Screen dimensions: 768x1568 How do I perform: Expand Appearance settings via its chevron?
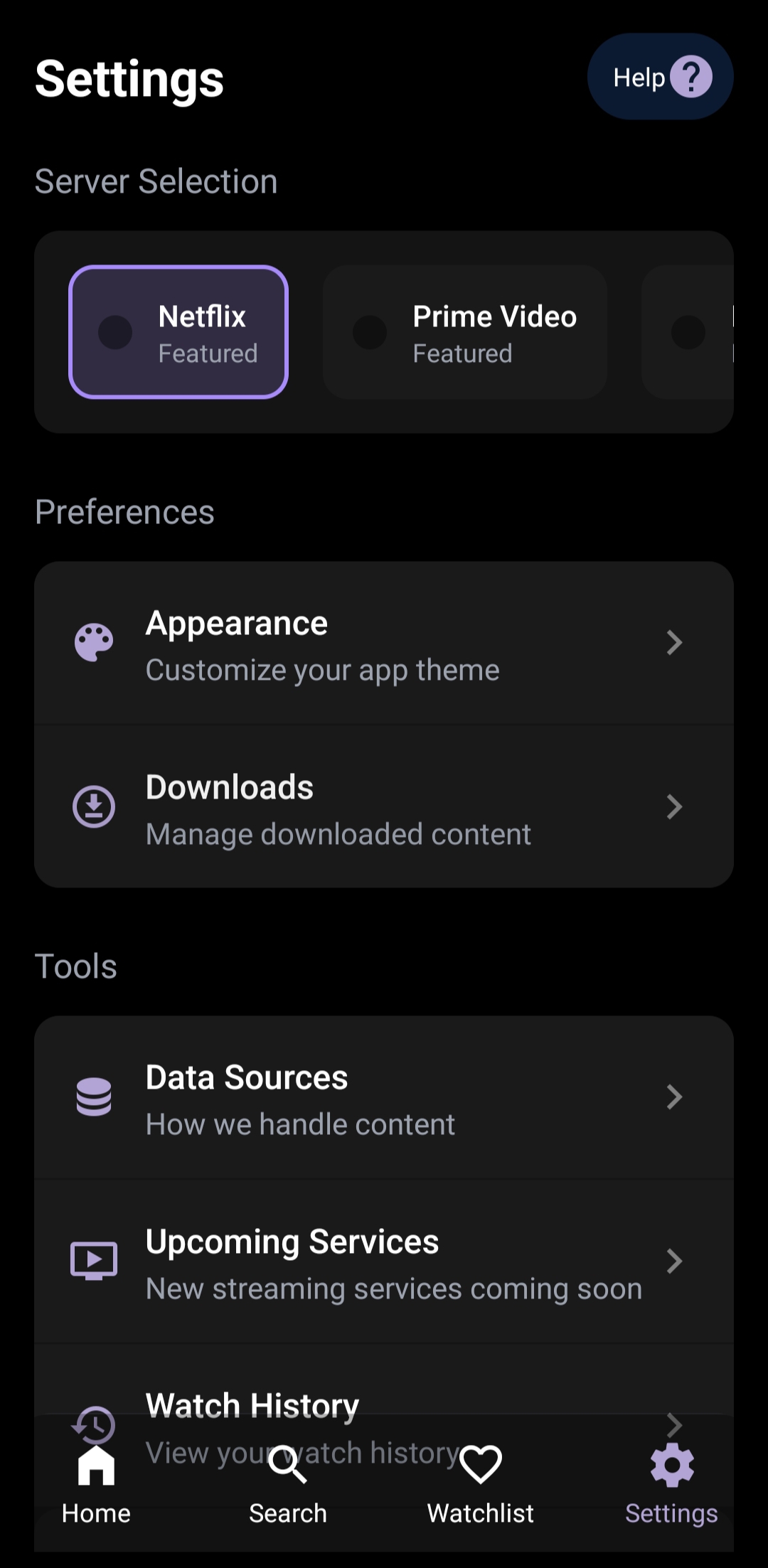(674, 643)
